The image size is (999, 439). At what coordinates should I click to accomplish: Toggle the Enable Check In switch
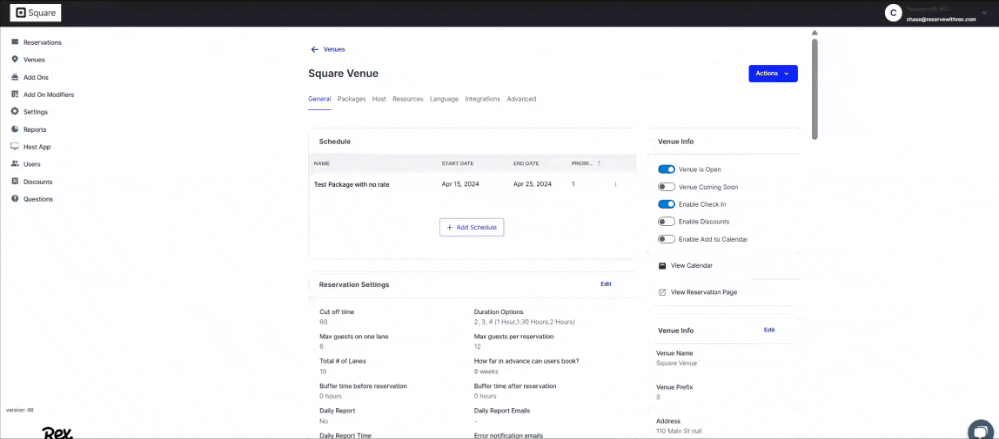tap(666, 205)
